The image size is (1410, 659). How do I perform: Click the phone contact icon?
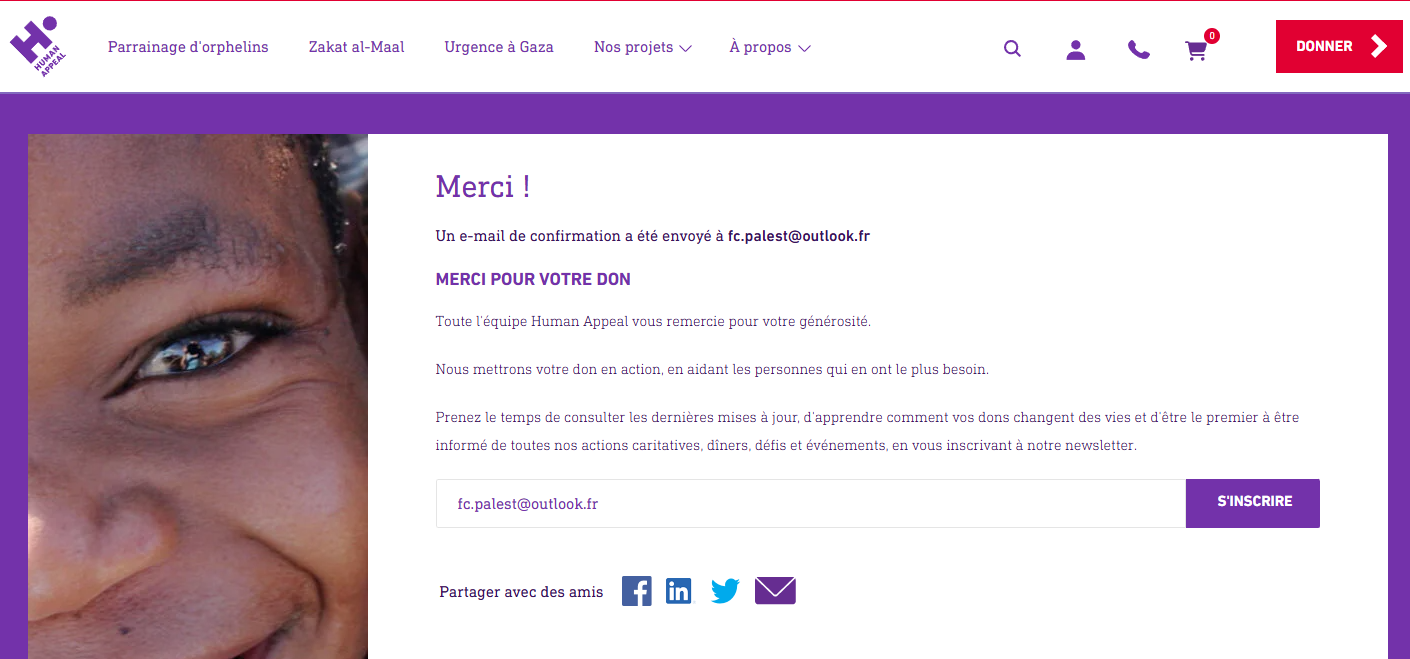[1138, 49]
